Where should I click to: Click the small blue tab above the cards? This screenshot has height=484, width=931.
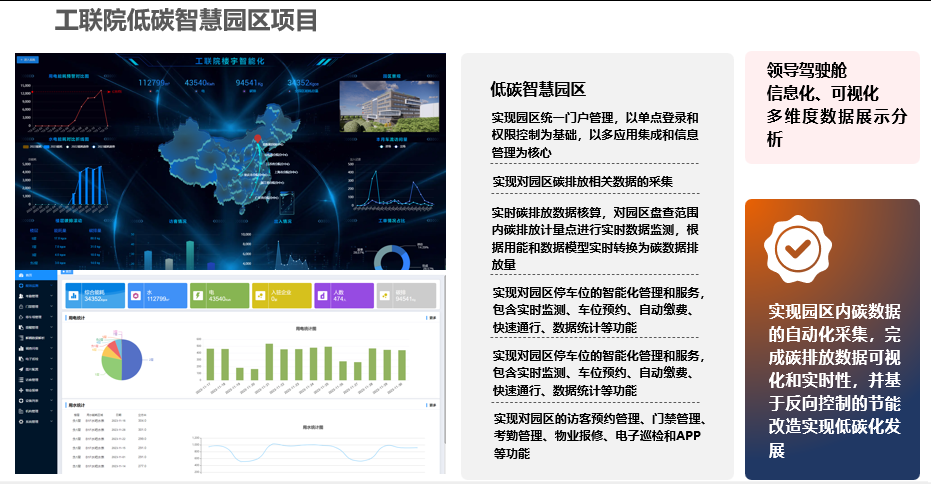pyautogui.click(x=67, y=272)
